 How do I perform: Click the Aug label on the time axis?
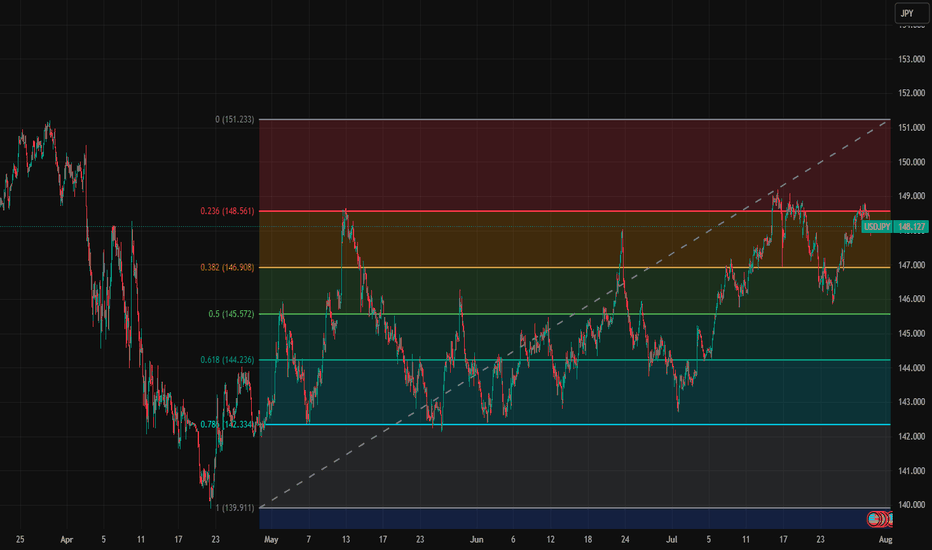tap(885, 539)
